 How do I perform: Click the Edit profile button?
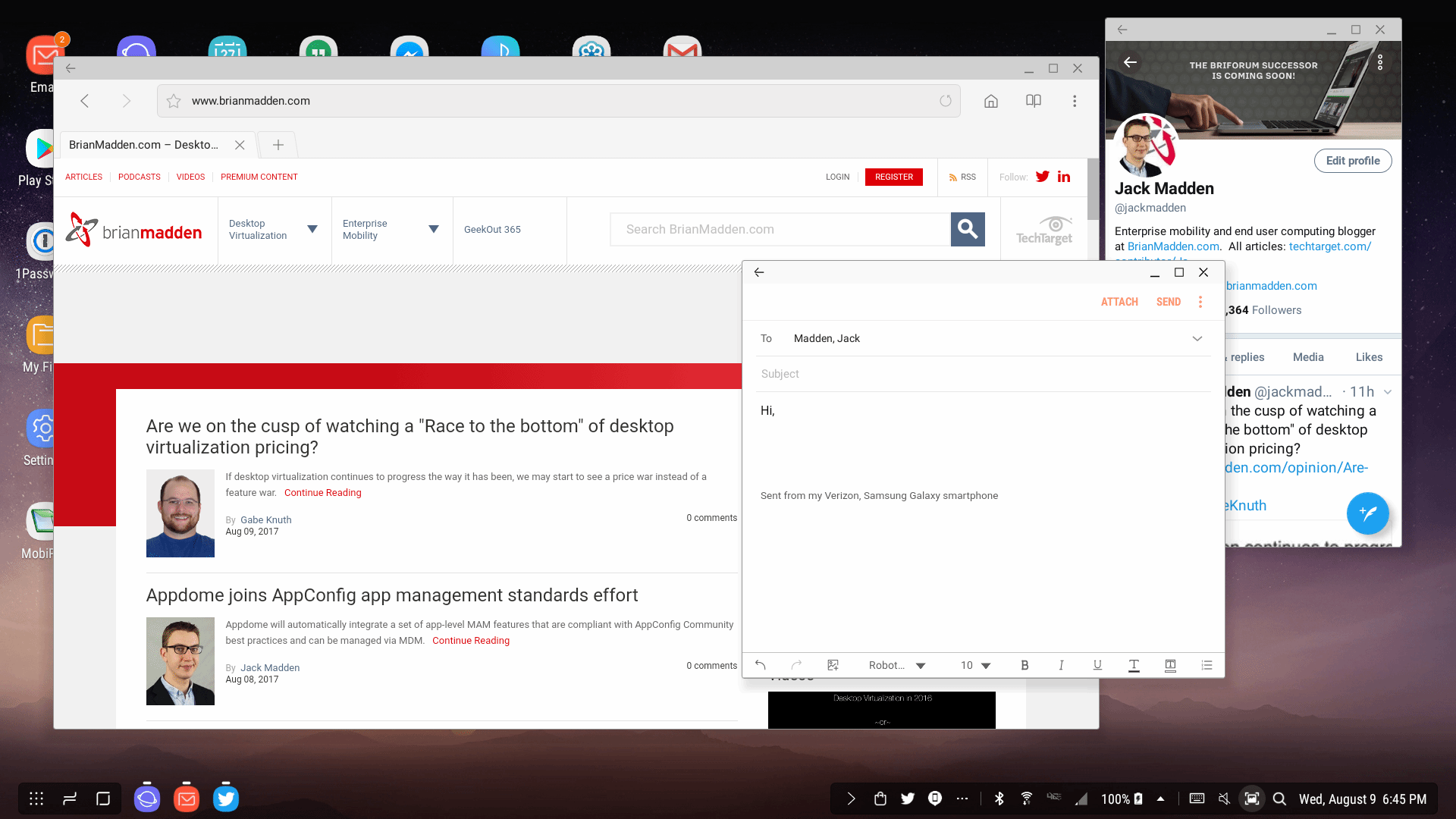pos(1353,161)
